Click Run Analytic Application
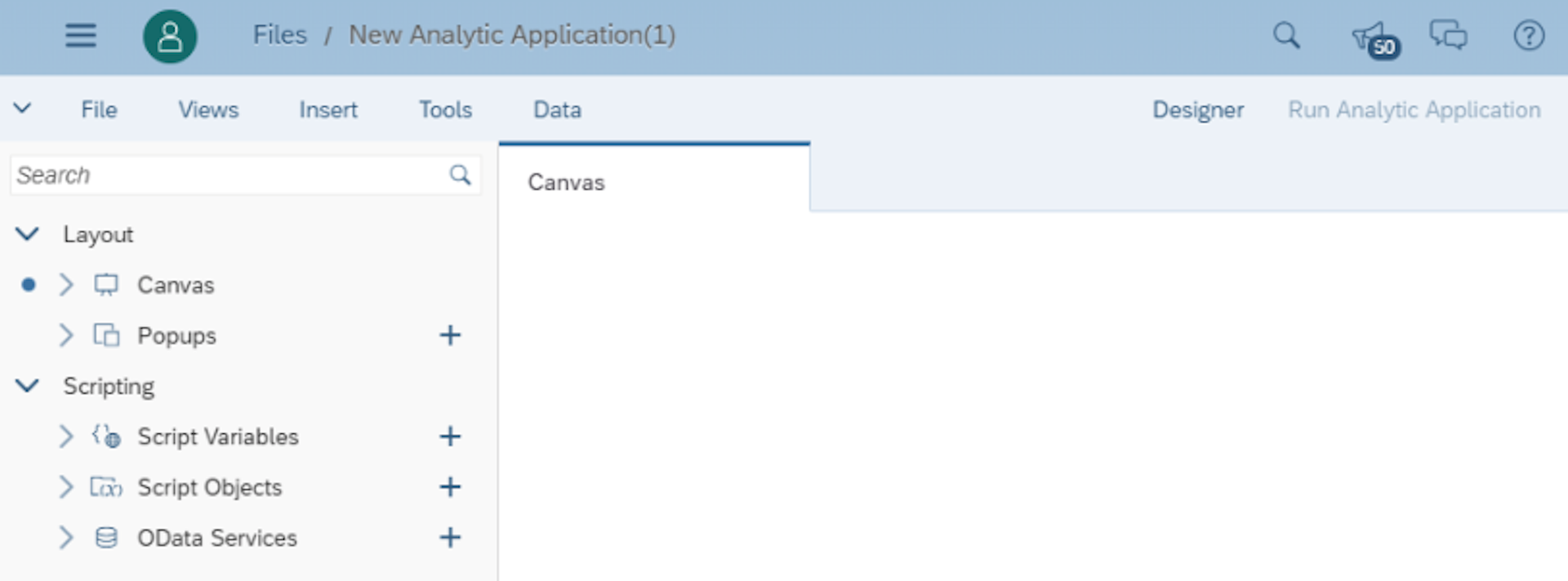Image resolution: width=1568 pixels, height=581 pixels. (1414, 110)
